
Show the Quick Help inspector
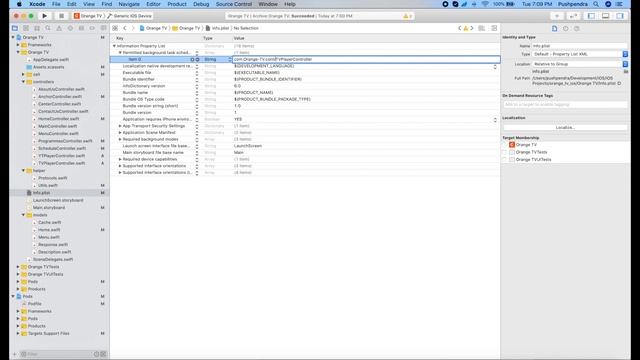click(576, 29)
